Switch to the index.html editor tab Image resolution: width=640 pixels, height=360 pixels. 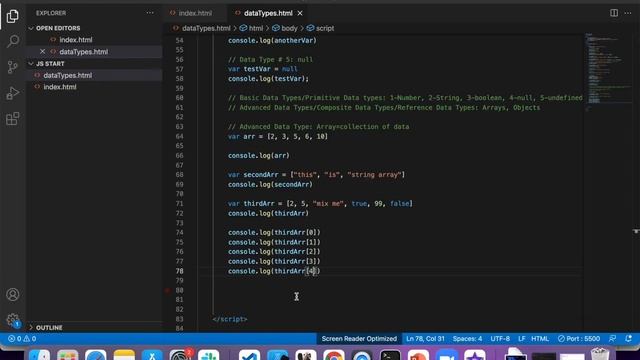[x=195, y=13]
